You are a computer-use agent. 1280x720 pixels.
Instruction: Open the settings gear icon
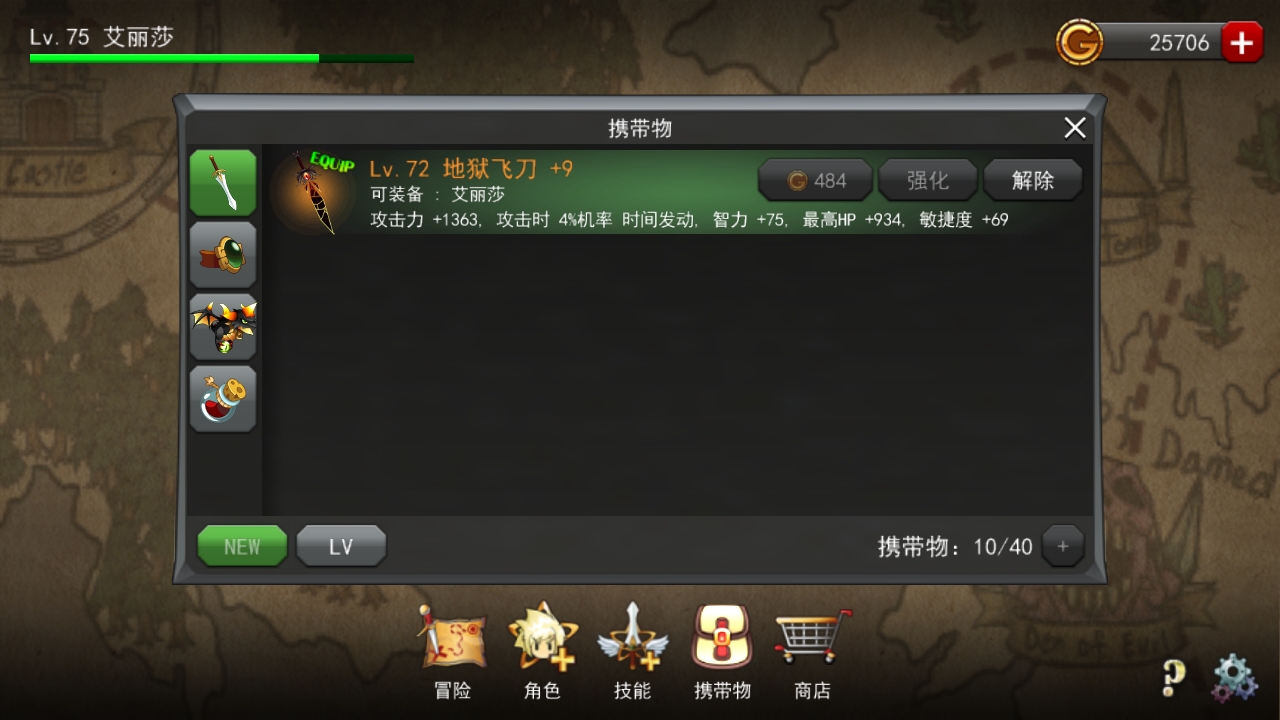pyautogui.click(x=1235, y=678)
